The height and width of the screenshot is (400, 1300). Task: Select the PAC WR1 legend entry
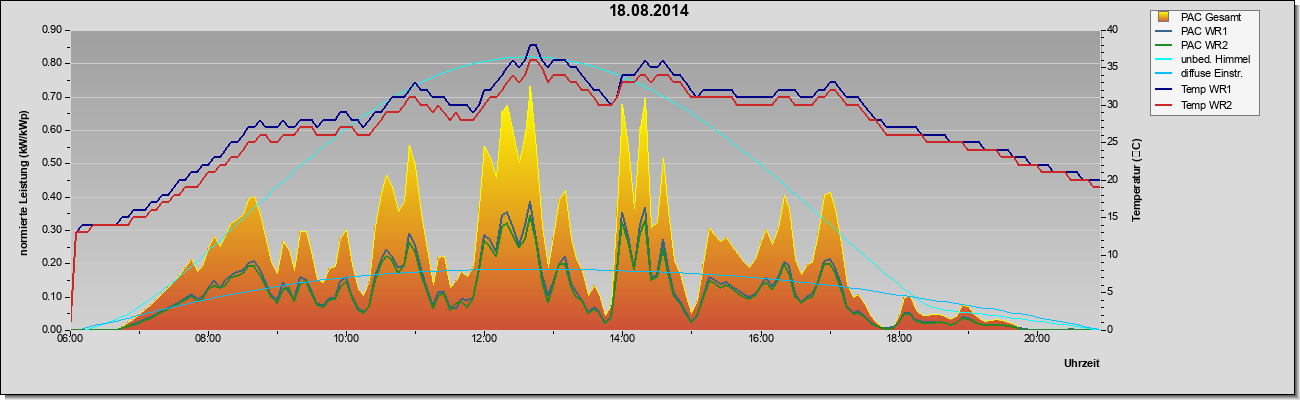pyautogui.click(x=1192, y=31)
